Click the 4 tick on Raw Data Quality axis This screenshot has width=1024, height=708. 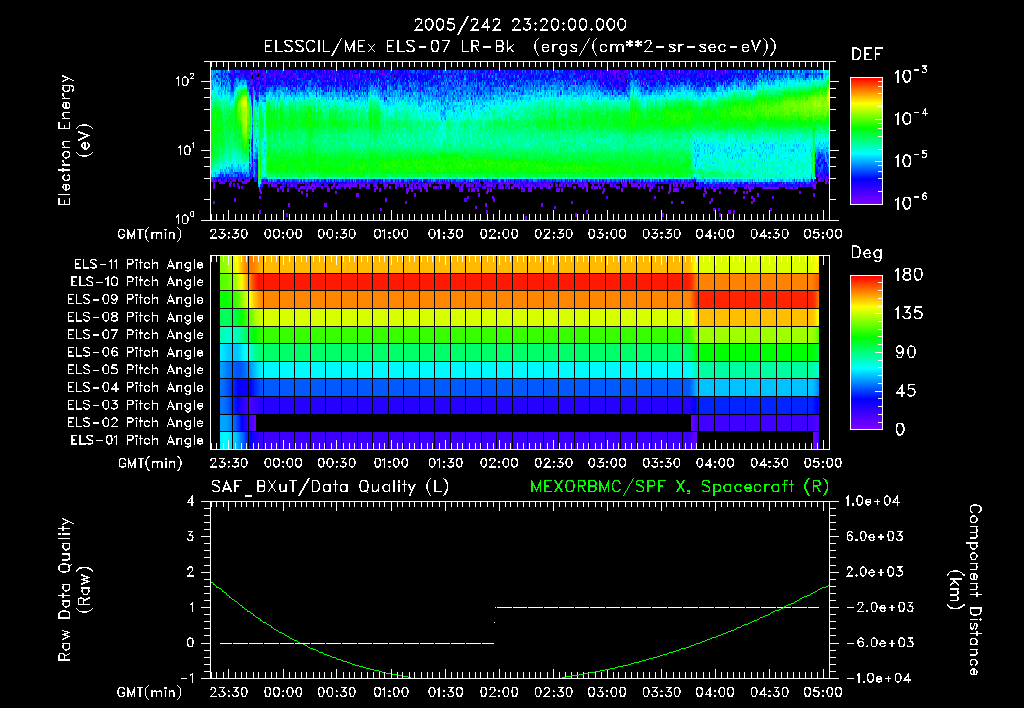pos(191,501)
